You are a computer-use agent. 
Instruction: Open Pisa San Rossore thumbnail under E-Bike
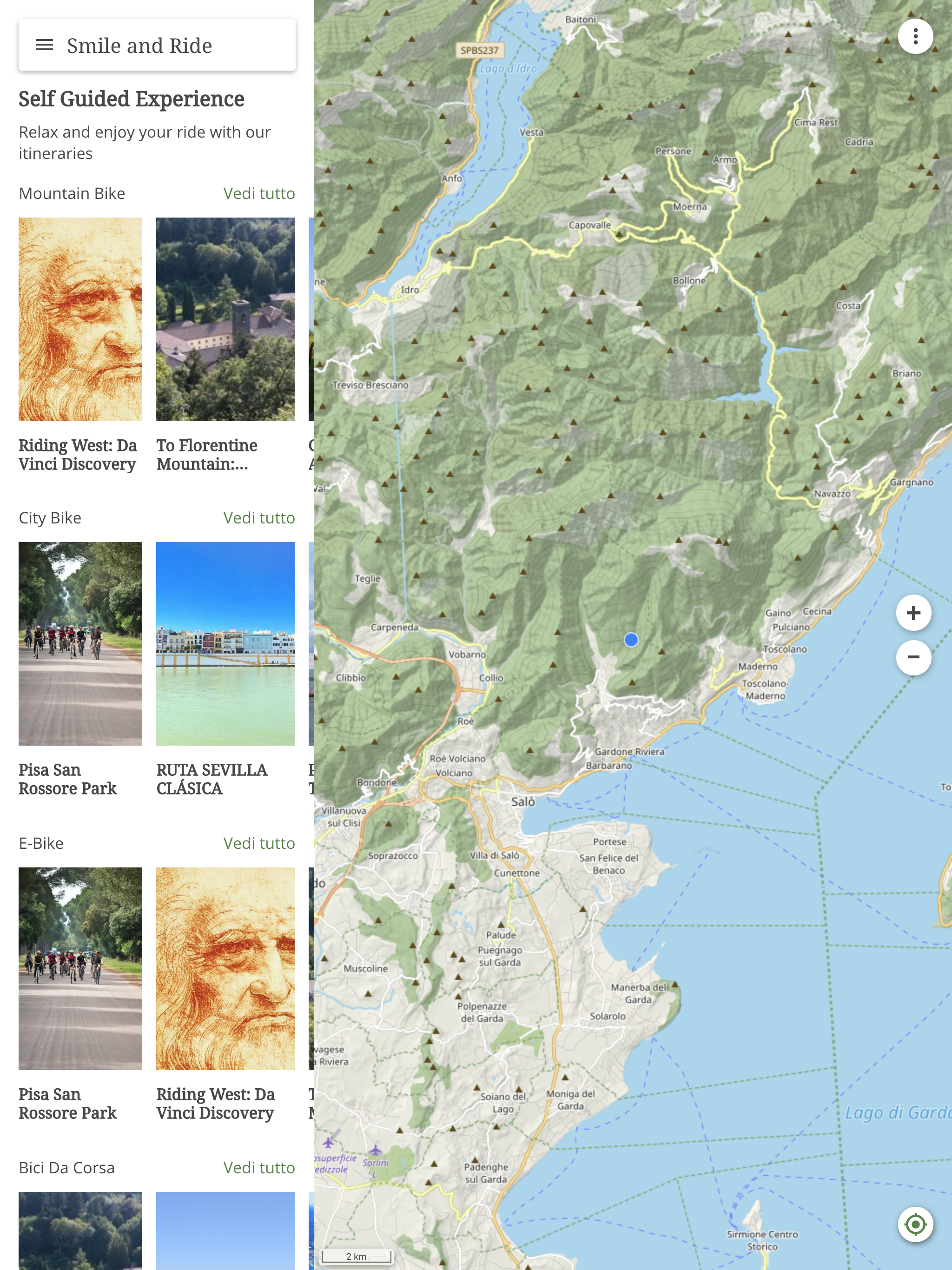pos(80,969)
